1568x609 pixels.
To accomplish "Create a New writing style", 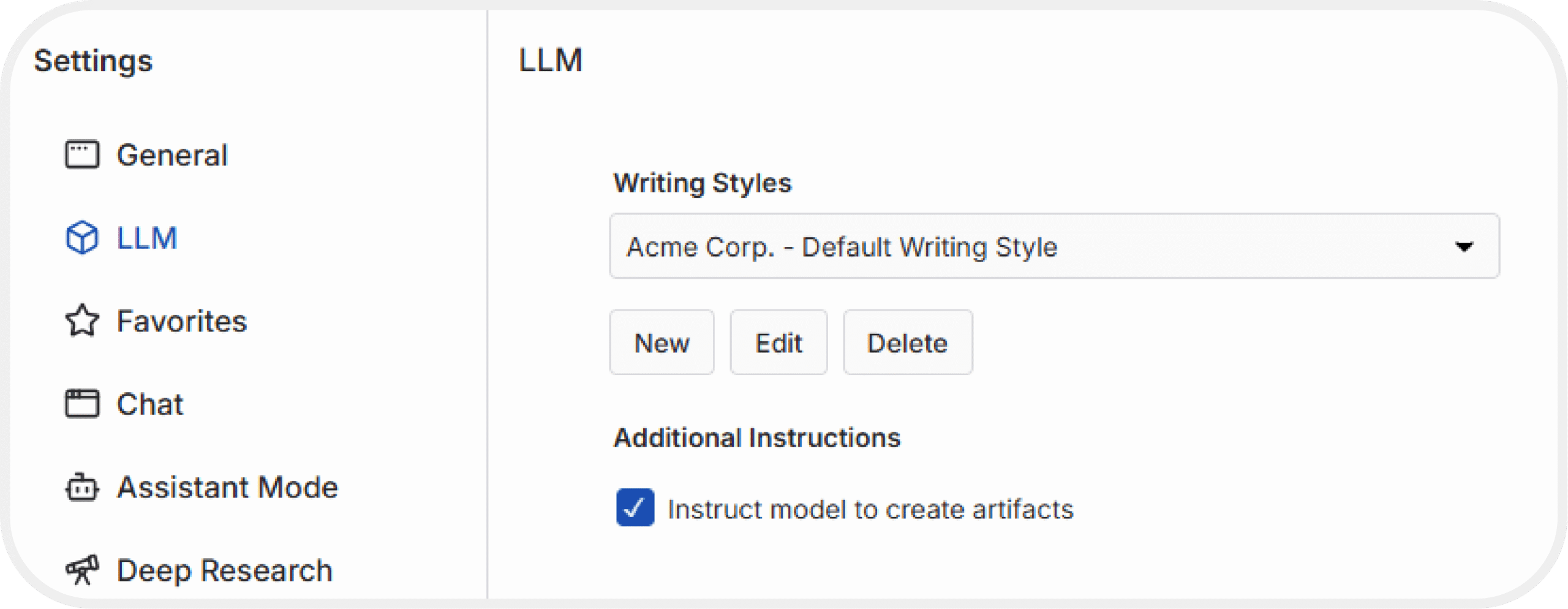I will pos(661,342).
